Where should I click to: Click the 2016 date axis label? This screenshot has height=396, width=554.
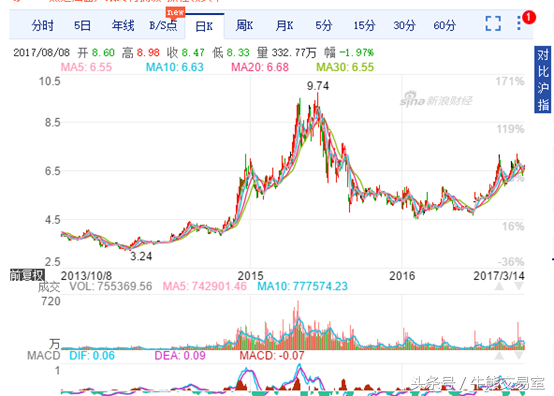(x=402, y=276)
